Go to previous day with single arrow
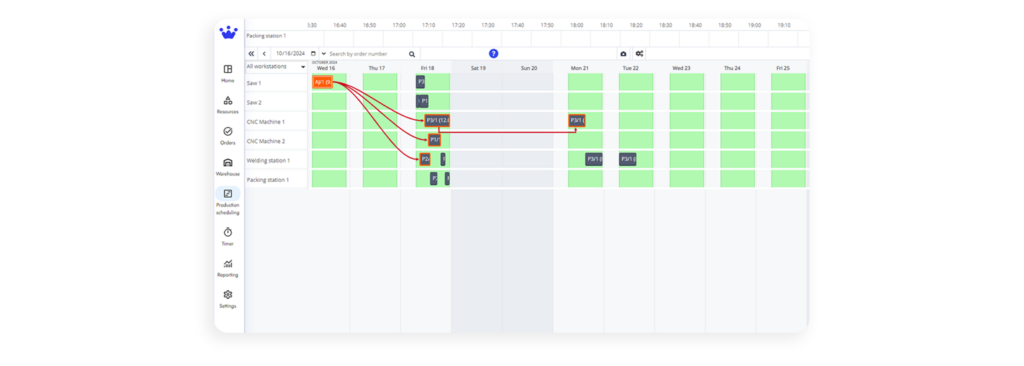 (x=264, y=54)
